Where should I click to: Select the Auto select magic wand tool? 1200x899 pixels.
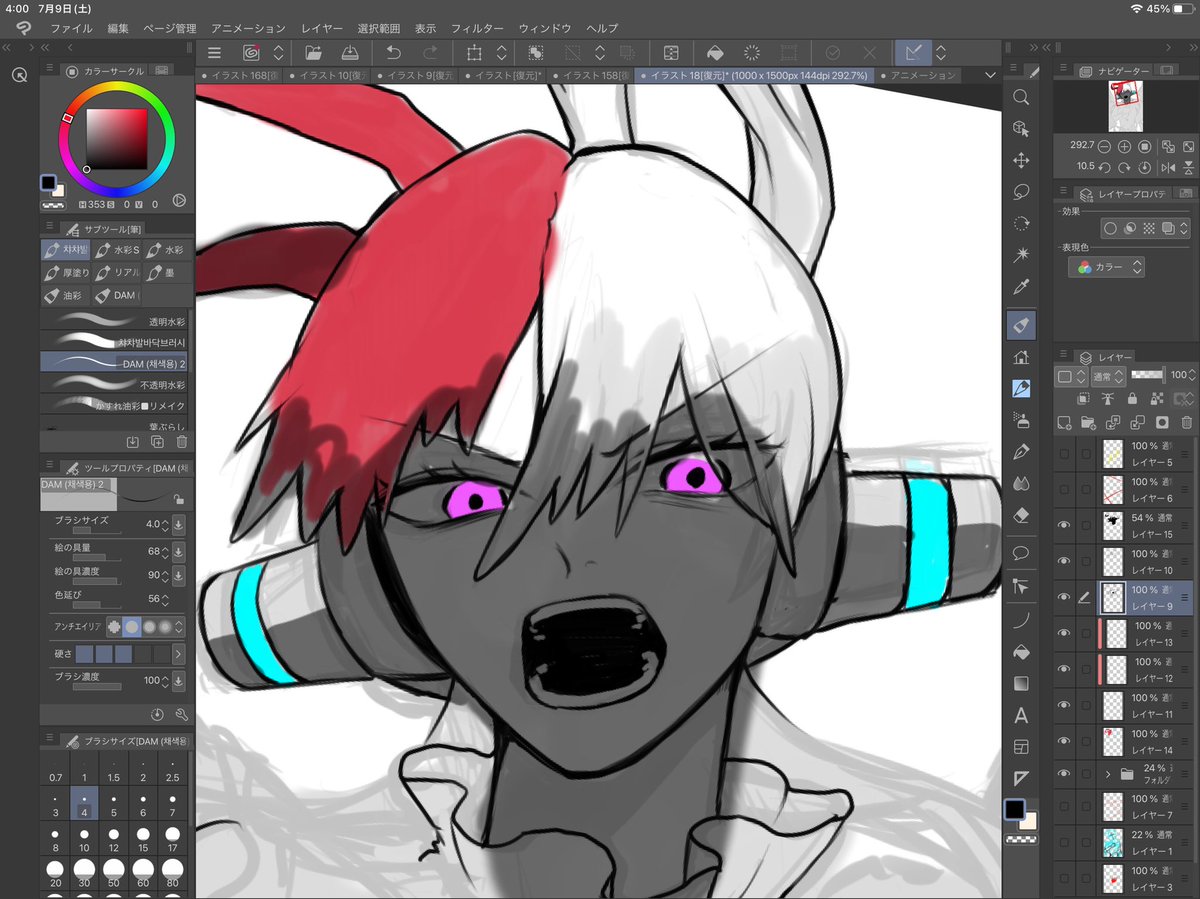(x=1021, y=255)
